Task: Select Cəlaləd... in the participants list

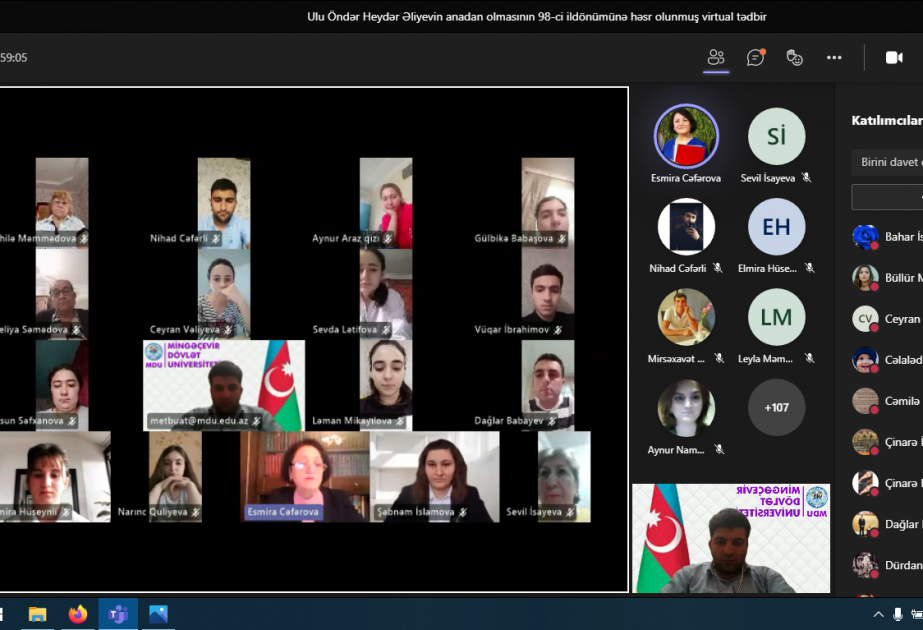Action: click(888, 360)
